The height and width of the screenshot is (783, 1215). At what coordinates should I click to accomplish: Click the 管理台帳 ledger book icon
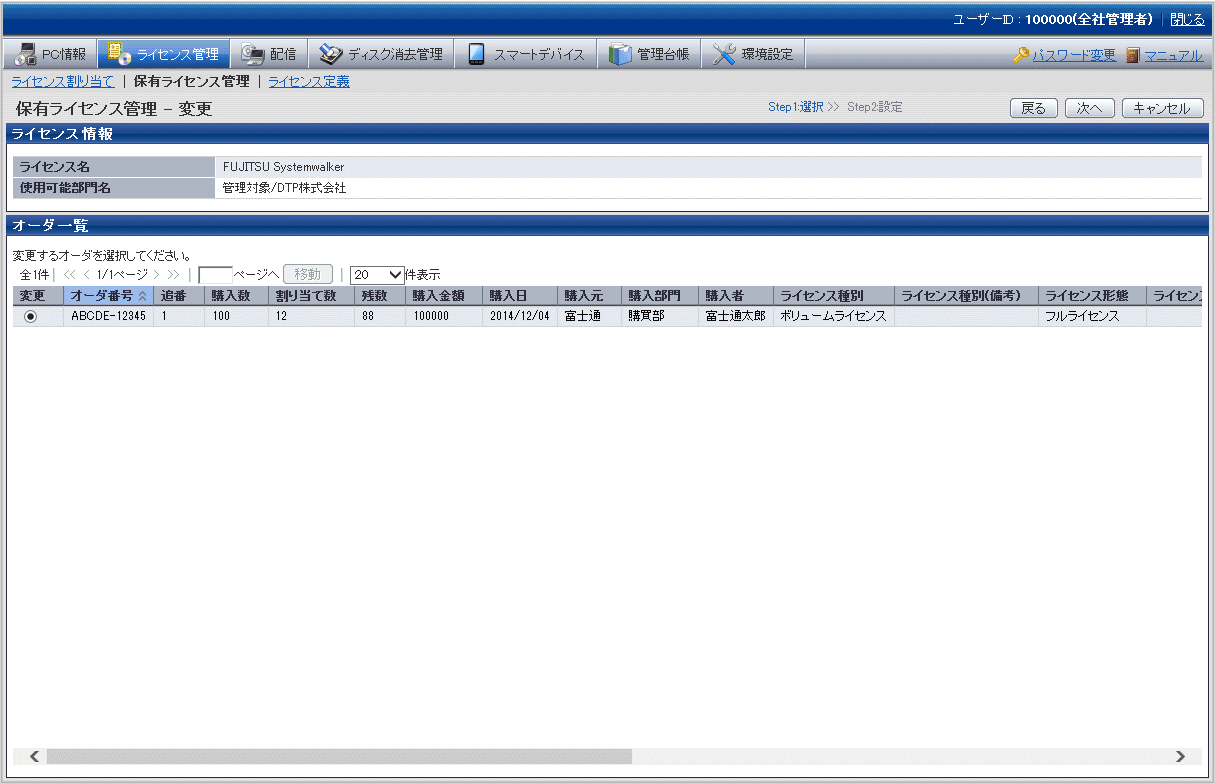[x=620, y=54]
